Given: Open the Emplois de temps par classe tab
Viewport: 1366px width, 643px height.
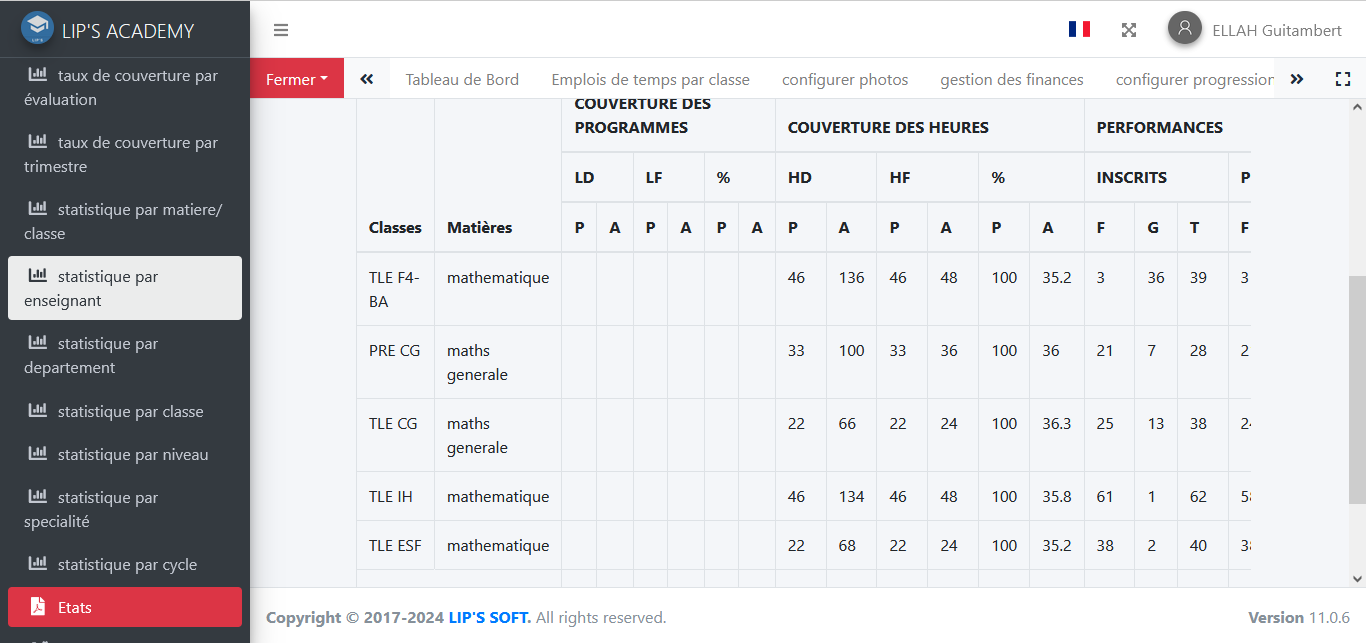Looking at the screenshot, I should [x=650, y=79].
